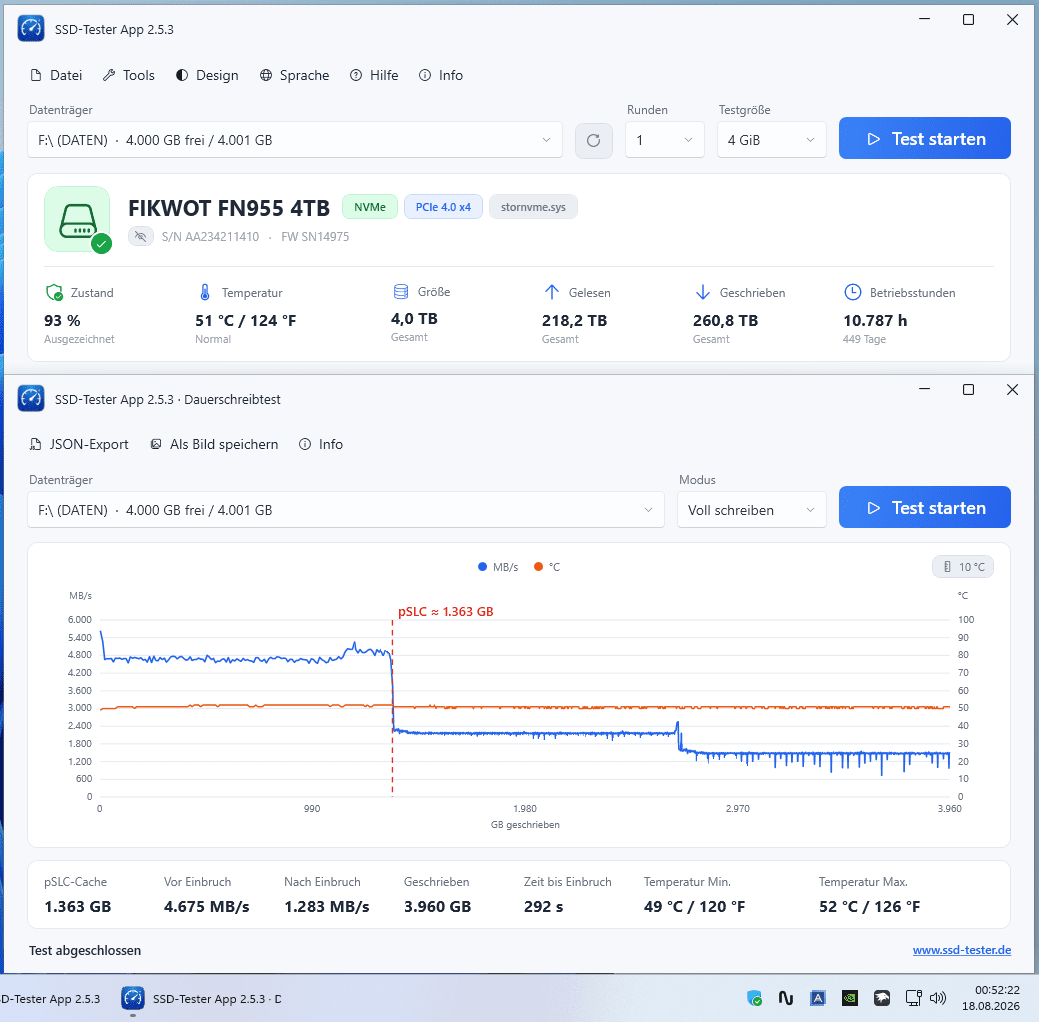
Task: Open the Datei menu
Action: (x=56, y=76)
